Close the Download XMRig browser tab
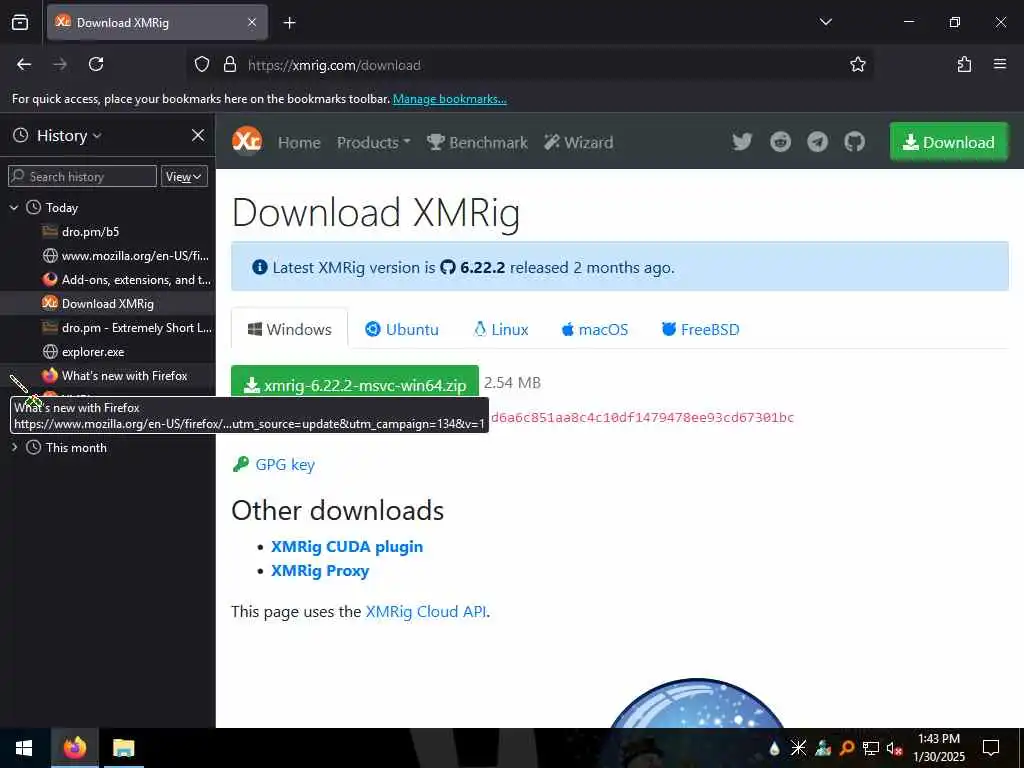This screenshot has width=1024, height=768. coord(252,22)
